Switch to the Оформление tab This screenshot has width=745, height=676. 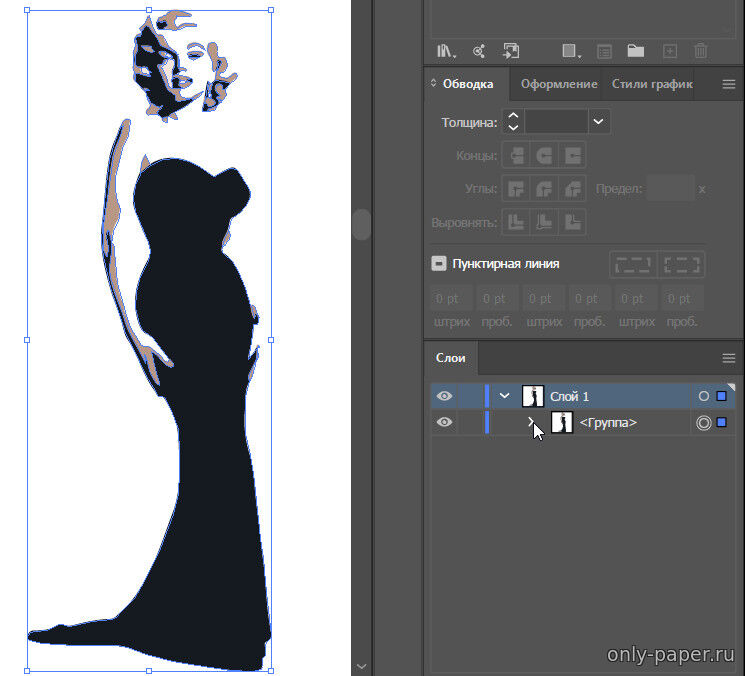[x=559, y=84]
